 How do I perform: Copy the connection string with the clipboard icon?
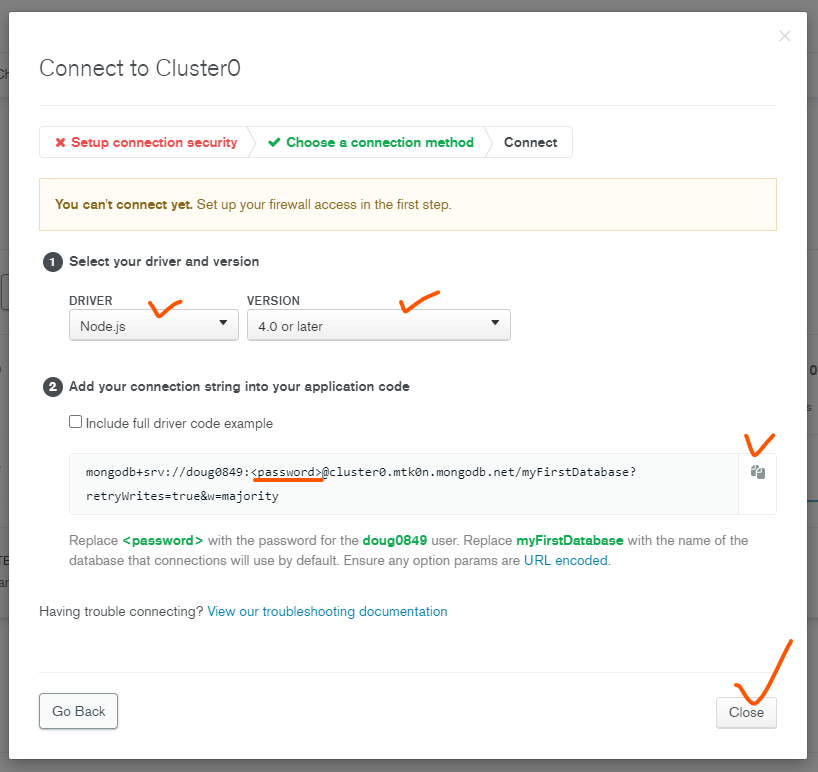tap(758, 472)
